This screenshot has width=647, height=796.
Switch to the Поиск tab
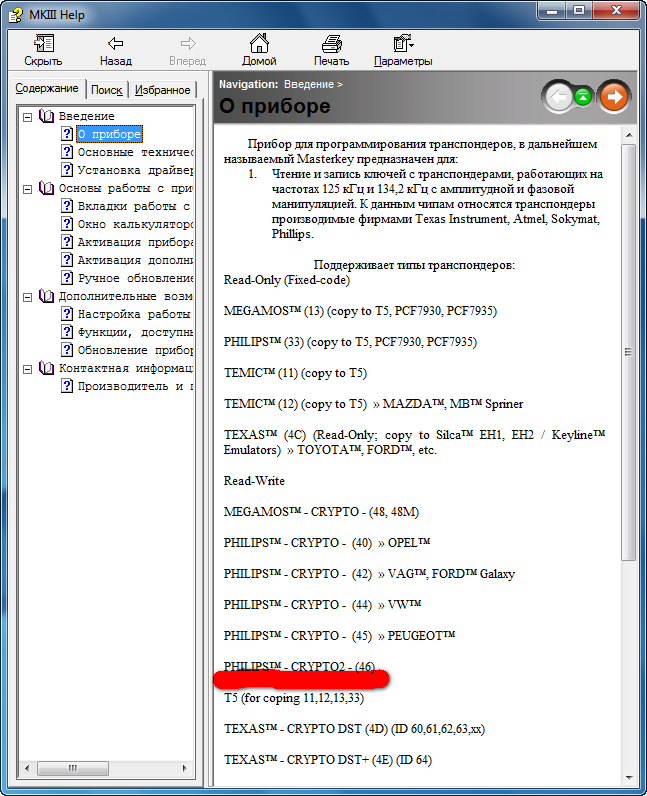tap(107, 90)
